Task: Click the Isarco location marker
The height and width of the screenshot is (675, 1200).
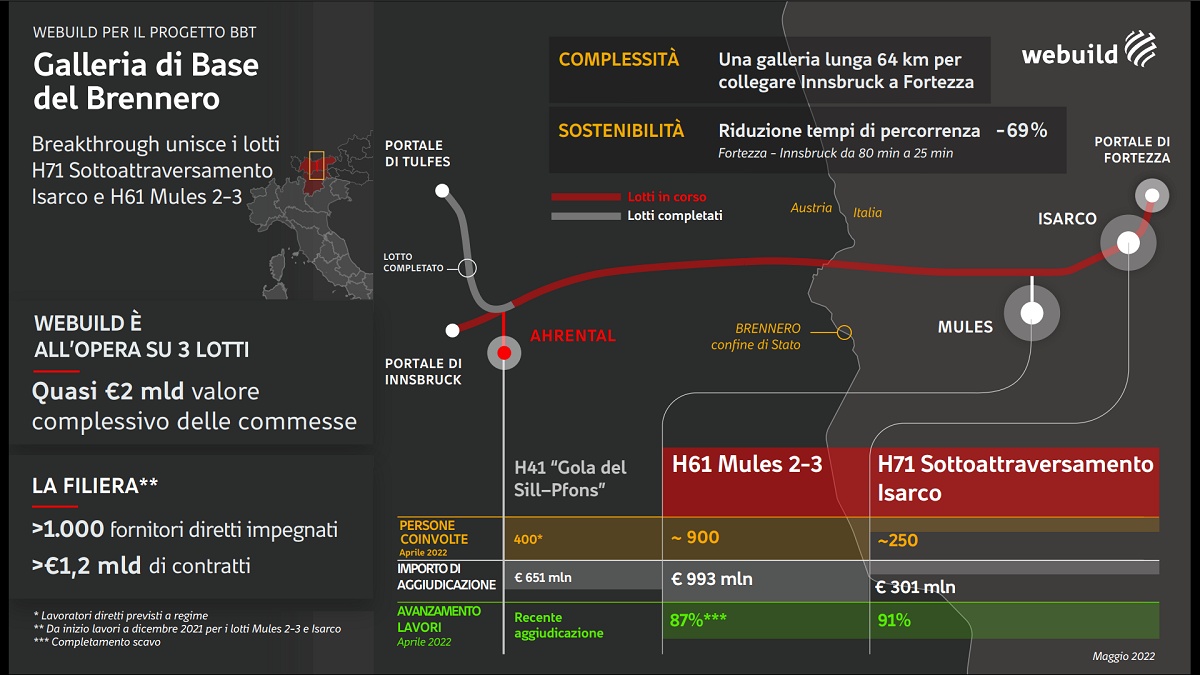Action: pyautogui.click(x=1128, y=242)
